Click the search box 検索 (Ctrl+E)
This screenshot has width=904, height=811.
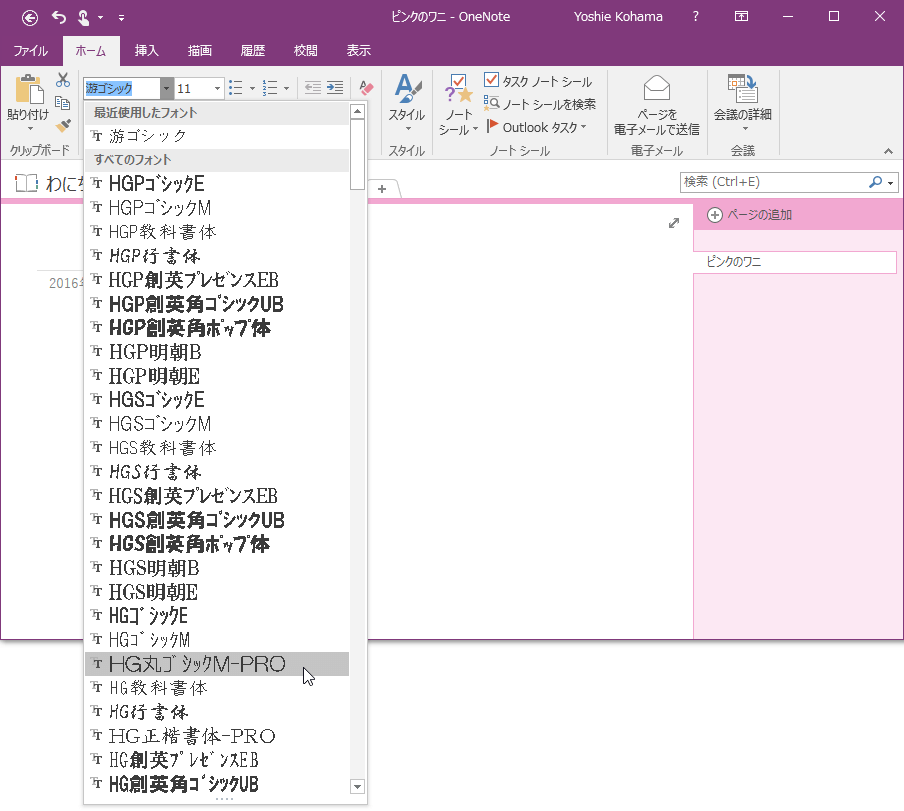(x=773, y=182)
